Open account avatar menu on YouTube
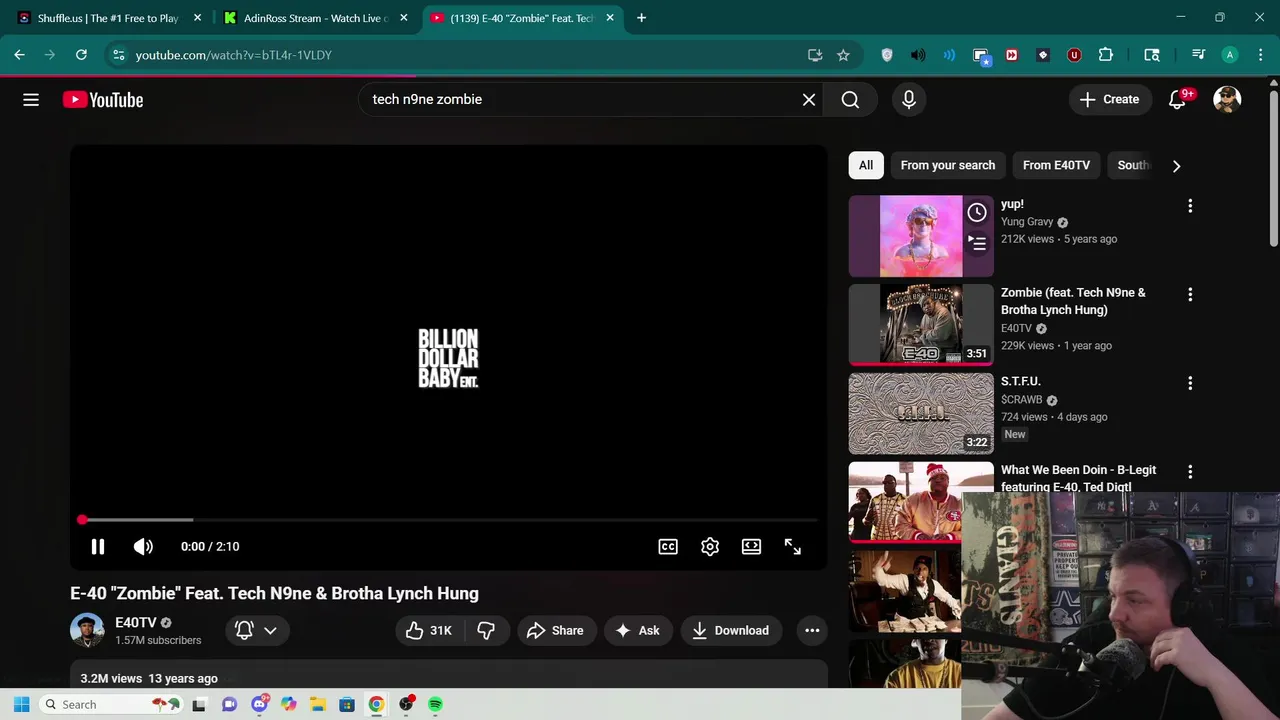This screenshot has height=720, width=1280. pyautogui.click(x=1227, y=100)
